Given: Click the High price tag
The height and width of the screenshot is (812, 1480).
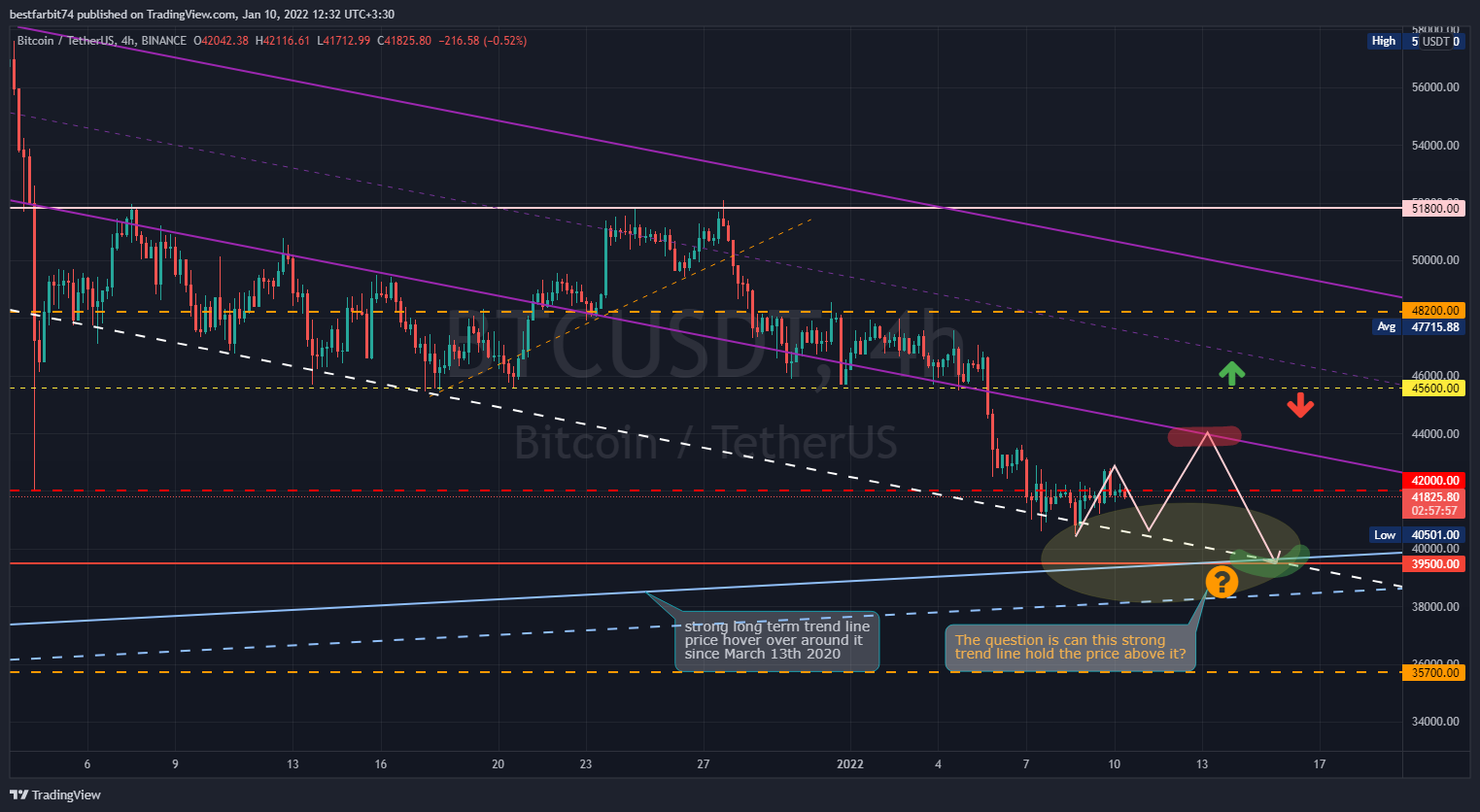Looking at the screenshot, I should pos(1383,41).
